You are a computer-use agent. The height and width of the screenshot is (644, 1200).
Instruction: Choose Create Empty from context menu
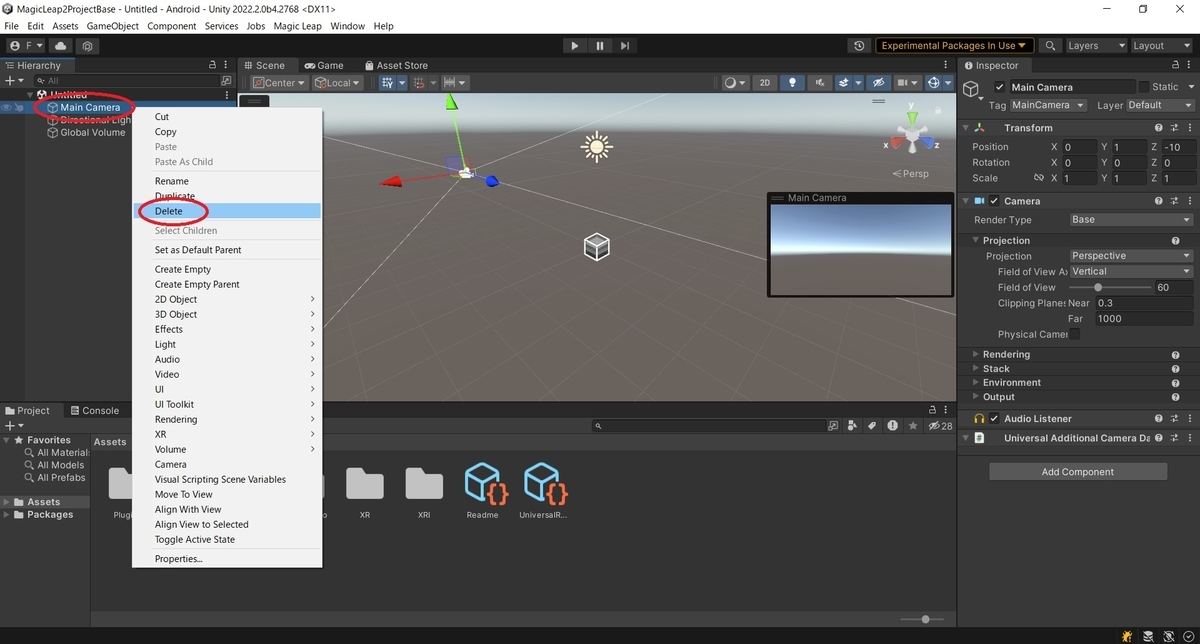[227, 269]
